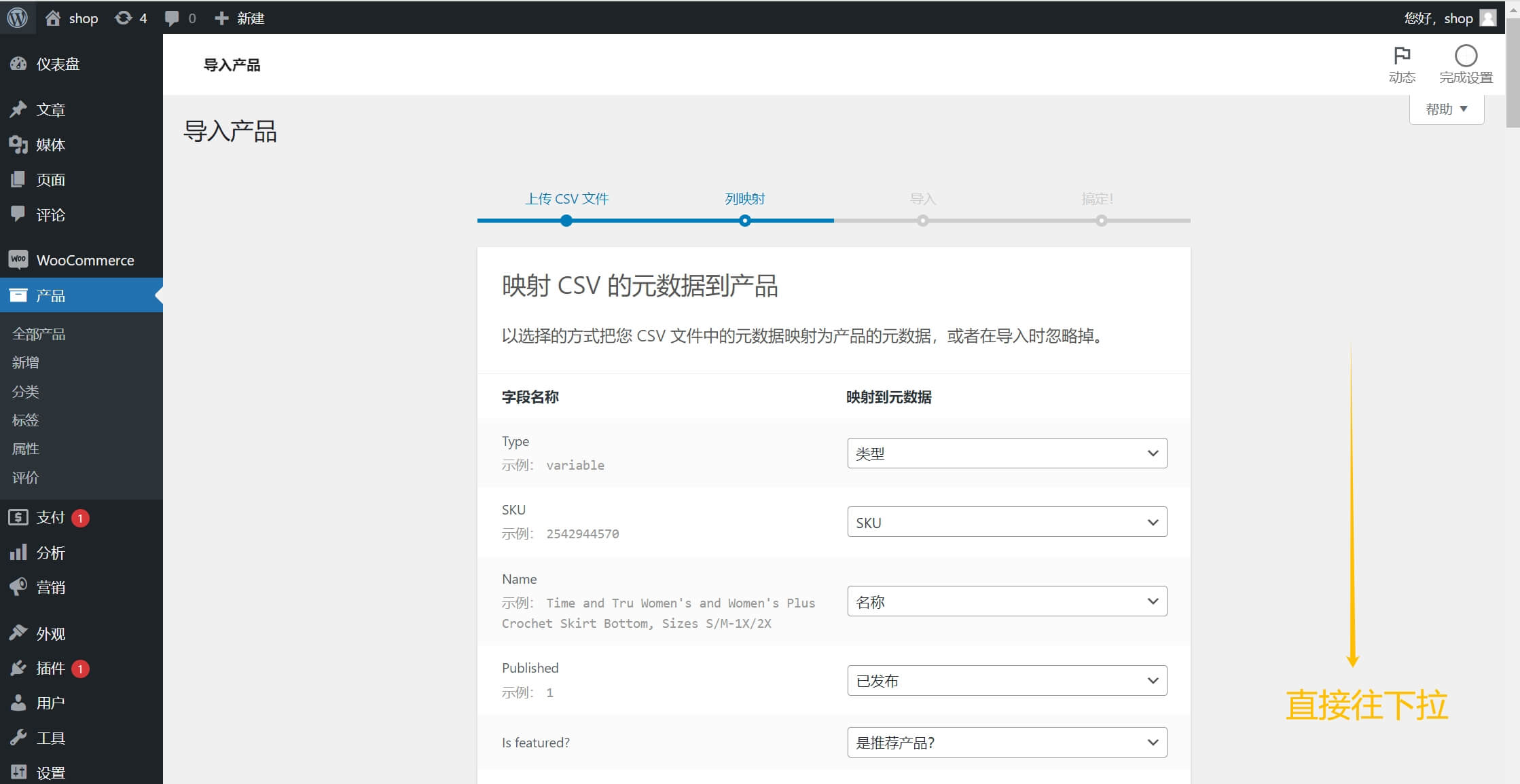
Task: Click the plus 新建 icon
Action: coord(221,18)
